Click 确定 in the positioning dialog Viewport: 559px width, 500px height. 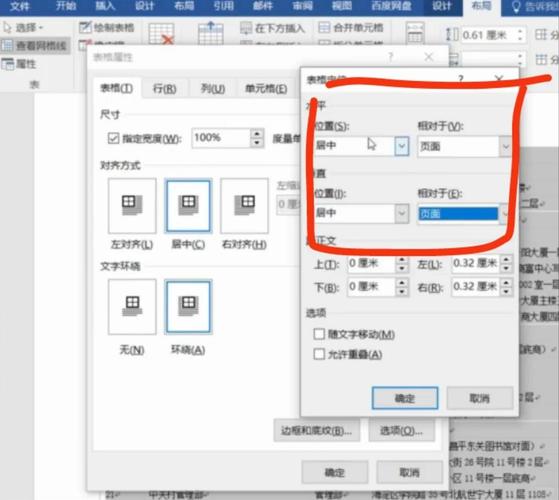(x=405, y=398)
